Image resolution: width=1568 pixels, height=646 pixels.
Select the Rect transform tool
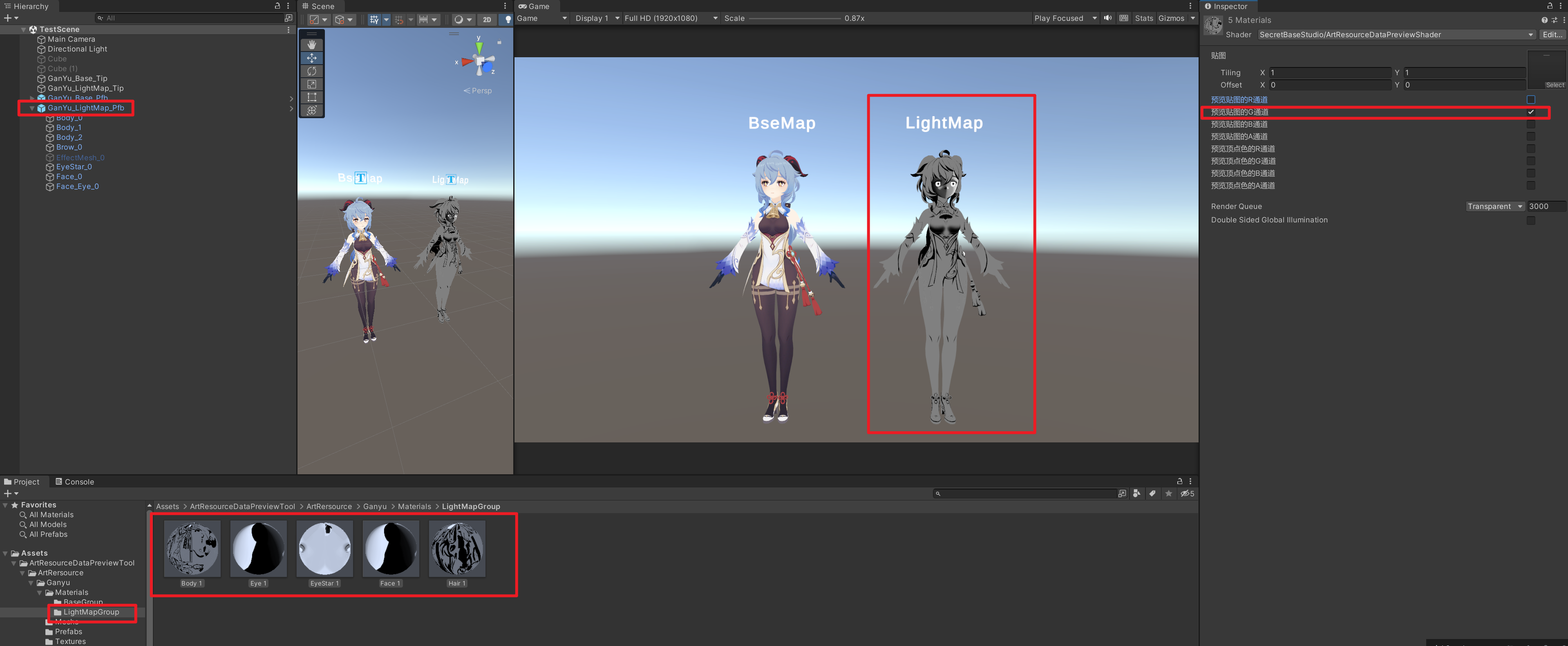(312, 97)
